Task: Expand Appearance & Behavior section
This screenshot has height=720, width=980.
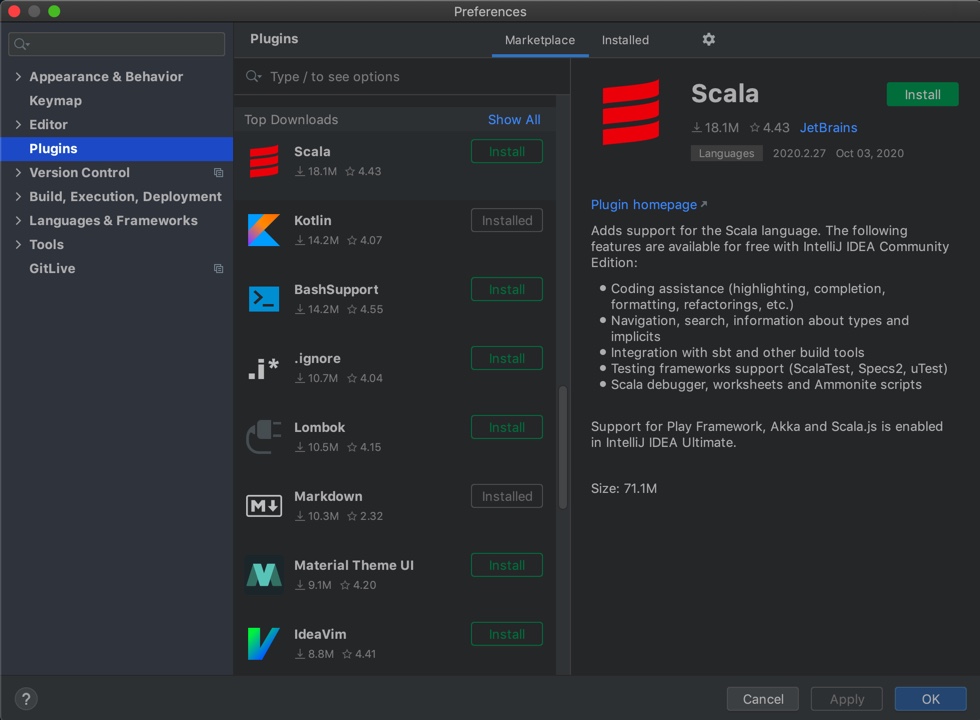Action: 18,76
